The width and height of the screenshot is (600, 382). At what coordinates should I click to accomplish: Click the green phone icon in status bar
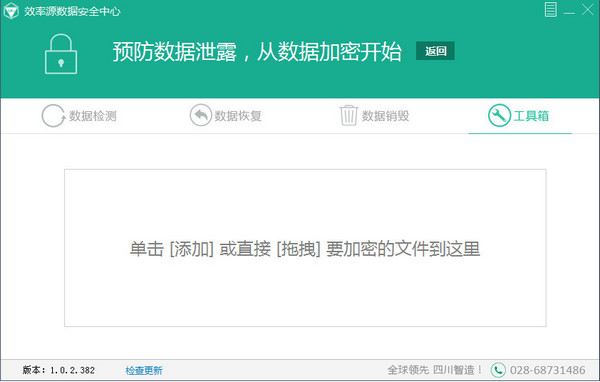498,370
